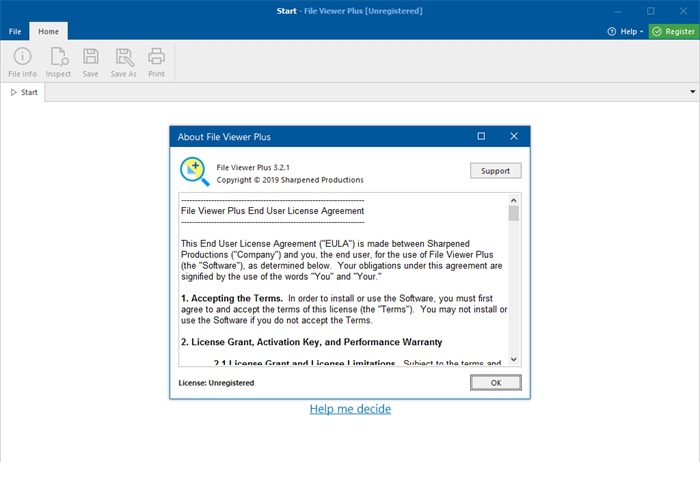Close the About File Viewer Plus dialog
The image size is (700, 480).
[x=514, y=136]
